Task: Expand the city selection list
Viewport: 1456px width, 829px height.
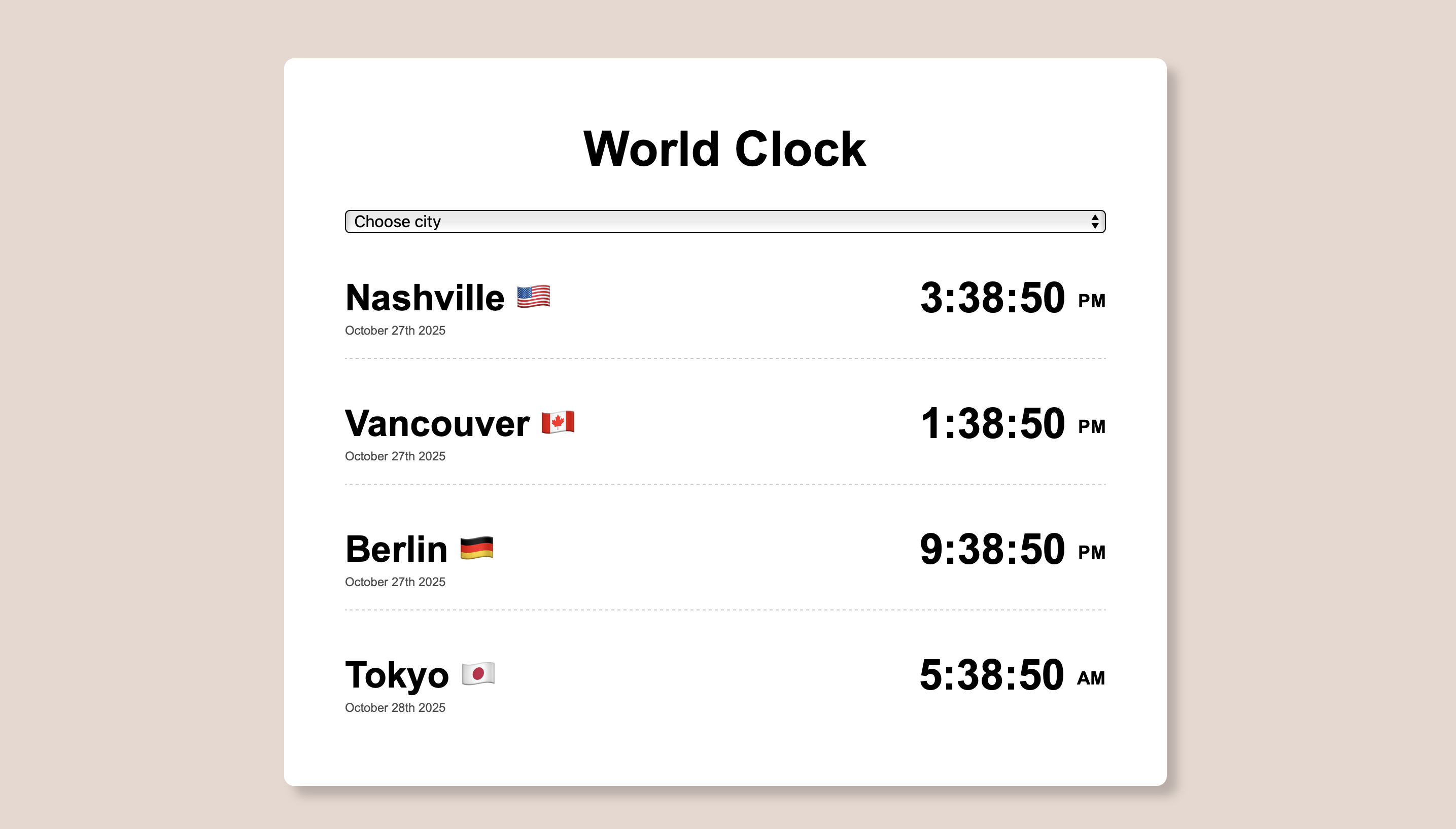Action: click(724, 222)
